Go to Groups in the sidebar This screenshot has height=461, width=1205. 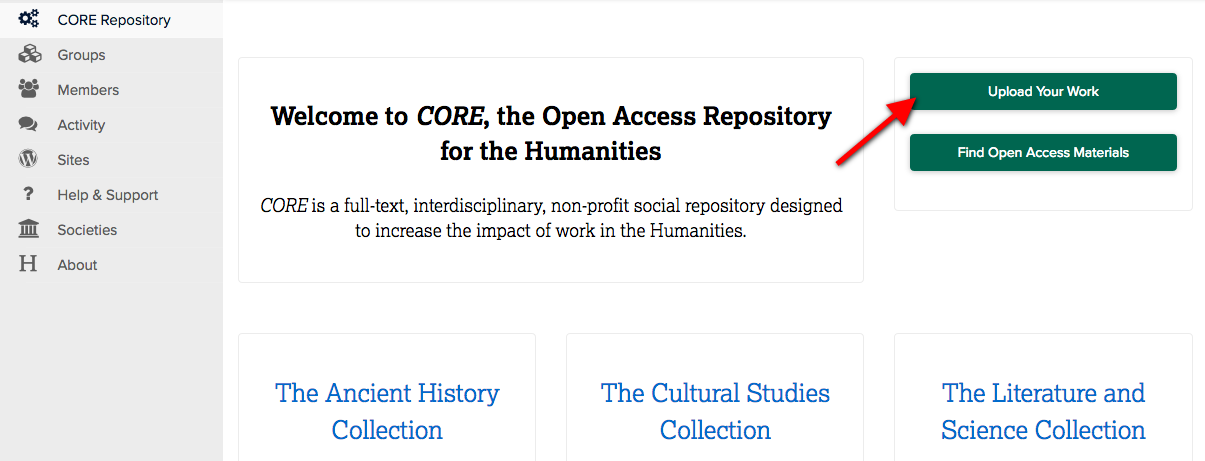click(81, 55)
